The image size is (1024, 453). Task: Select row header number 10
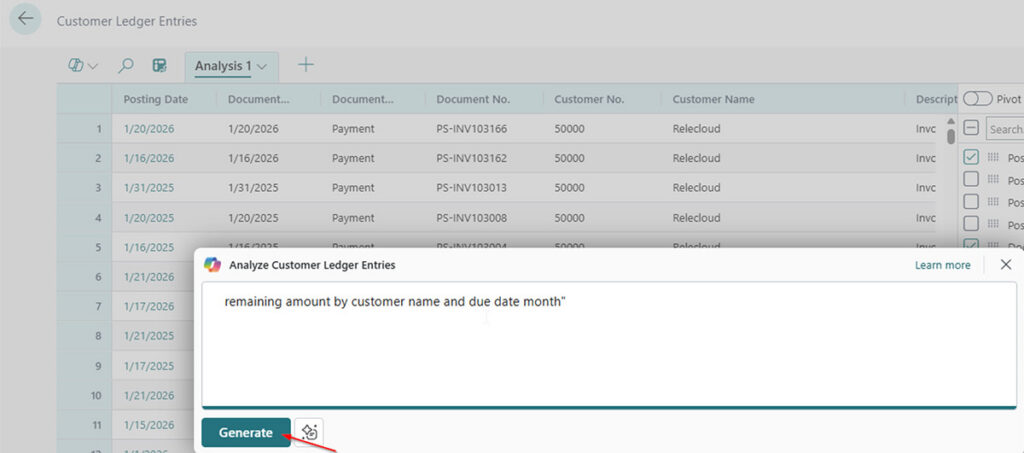point(85,396)
